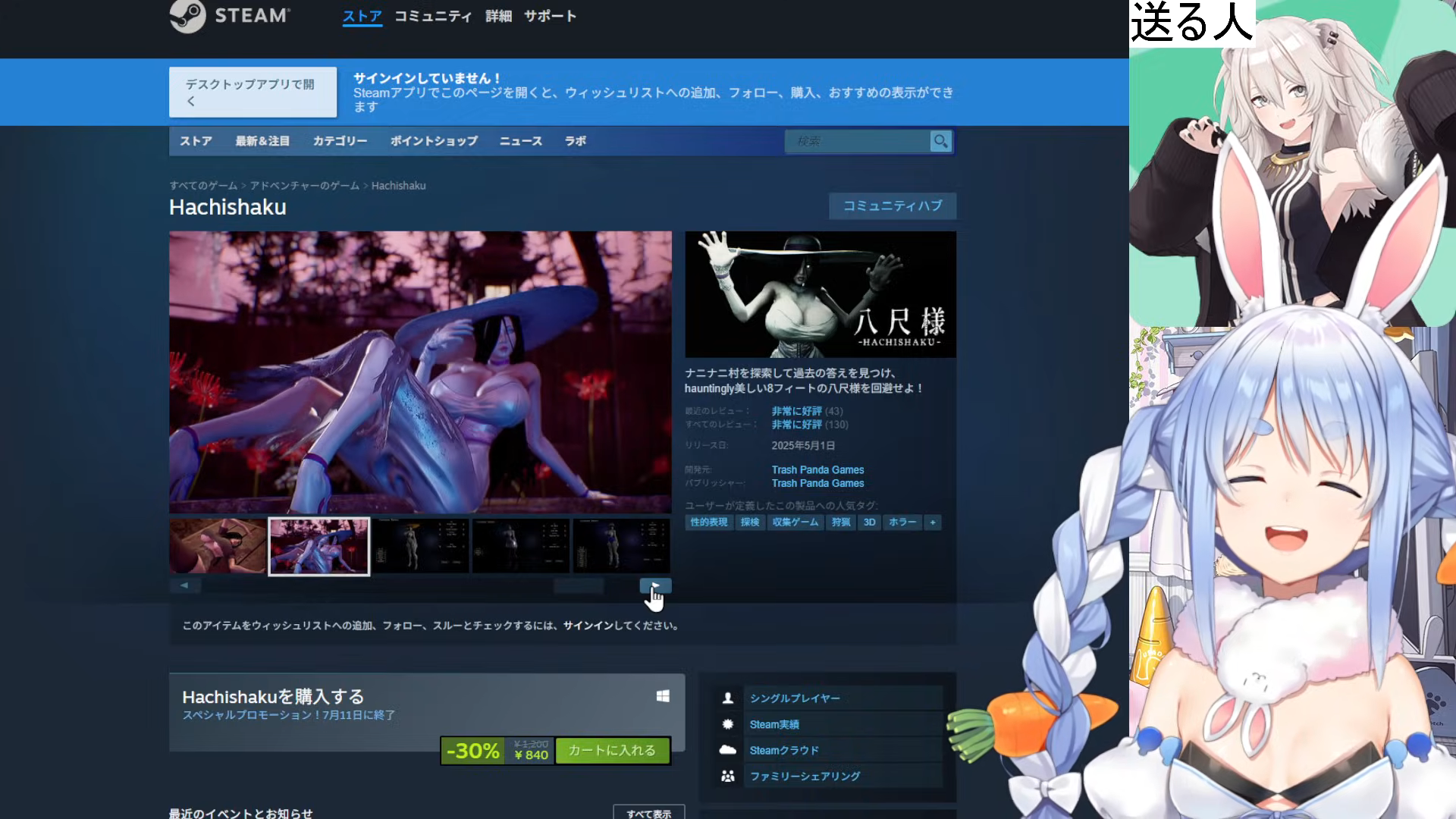Click the search magnifier icon
1456x819 pixels.
click(940, 141)
